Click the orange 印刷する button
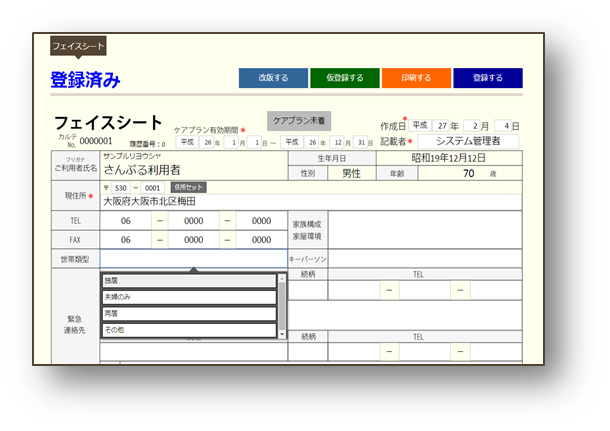The width and height of the screenshot is (610, 431). (x=416, y=78)
